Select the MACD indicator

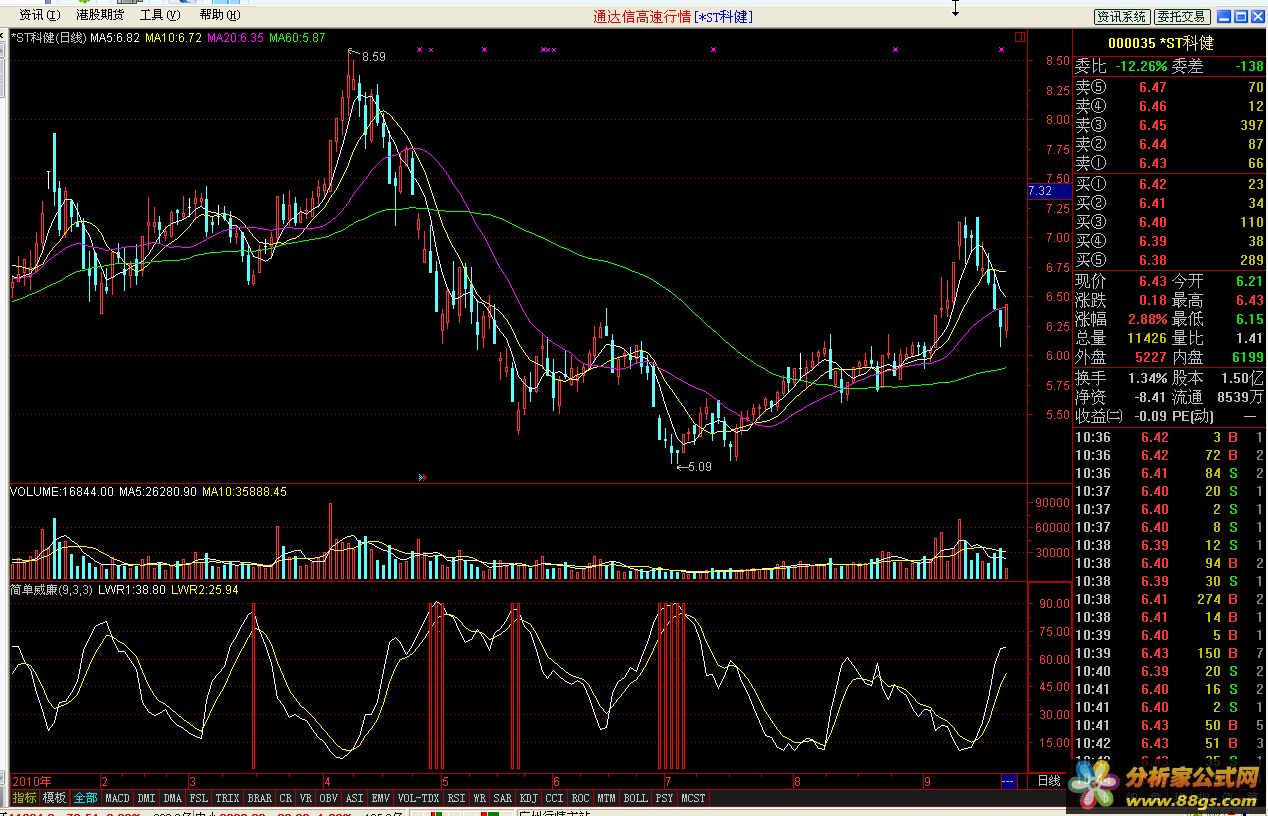[117, 798]
